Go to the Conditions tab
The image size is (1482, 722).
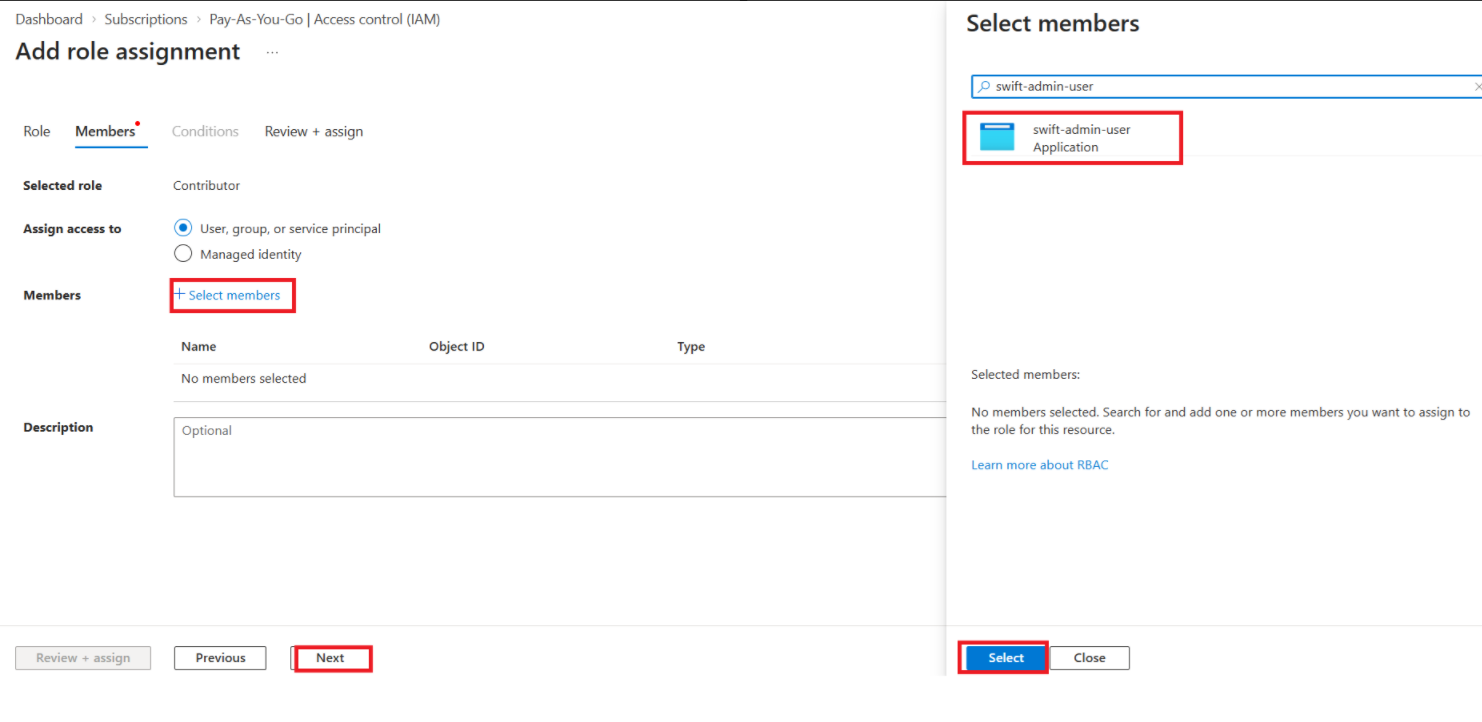pos(205,131)
